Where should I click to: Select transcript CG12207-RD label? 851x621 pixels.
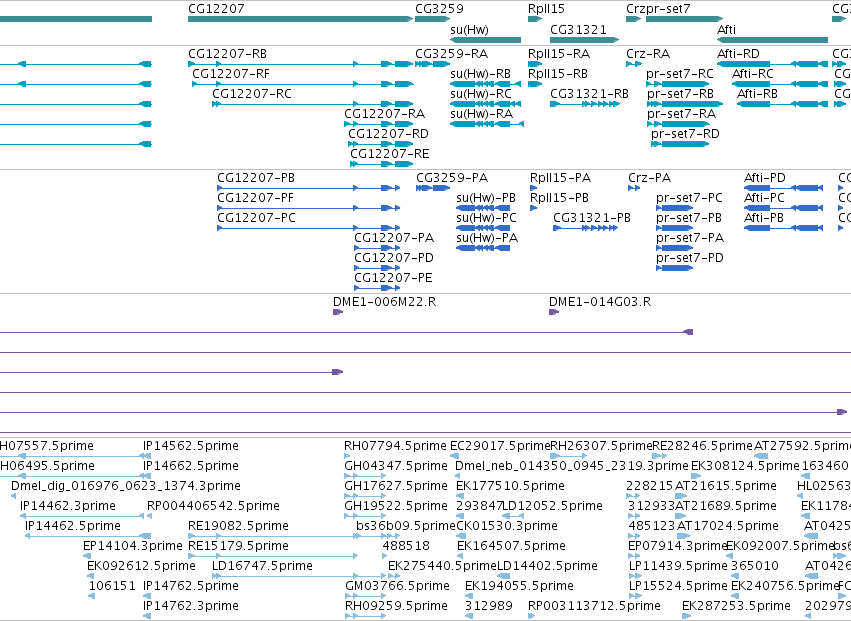point(388,134)
